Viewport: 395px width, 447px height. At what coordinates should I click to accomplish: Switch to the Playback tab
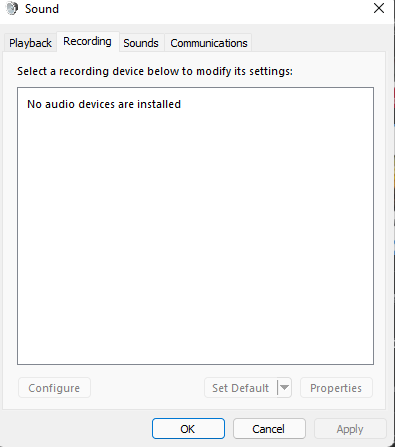[x=30, y=43]
